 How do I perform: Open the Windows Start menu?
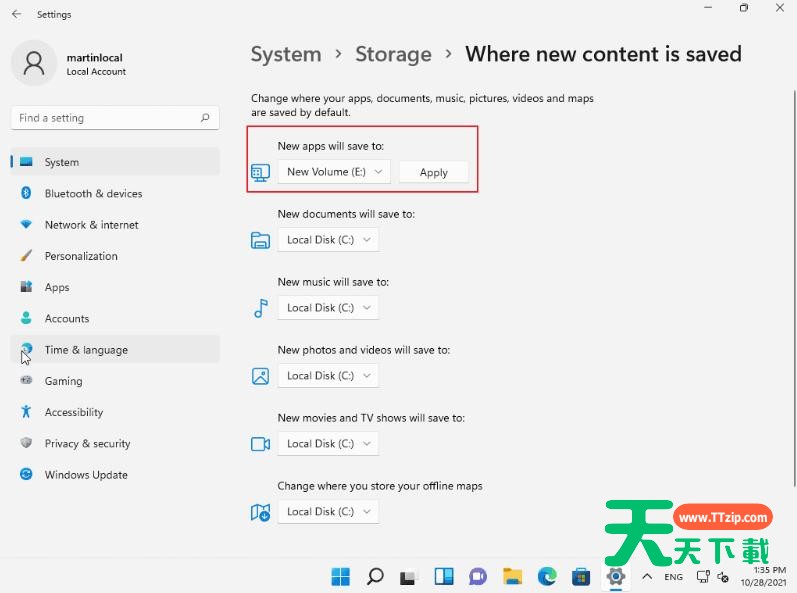[x=341, y=576]
